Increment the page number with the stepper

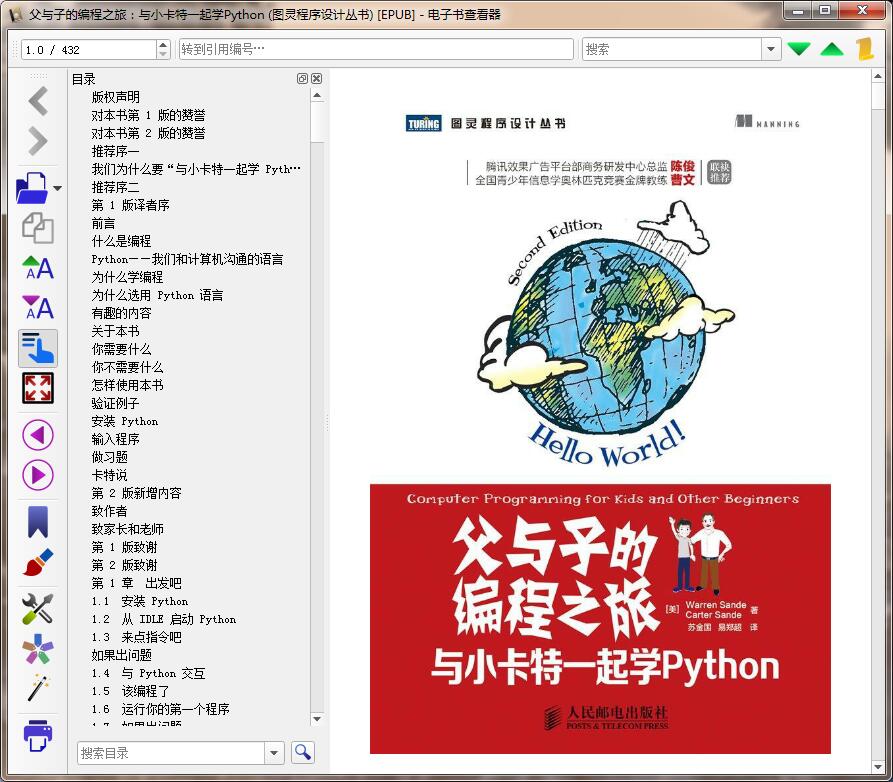pos(163,42)
